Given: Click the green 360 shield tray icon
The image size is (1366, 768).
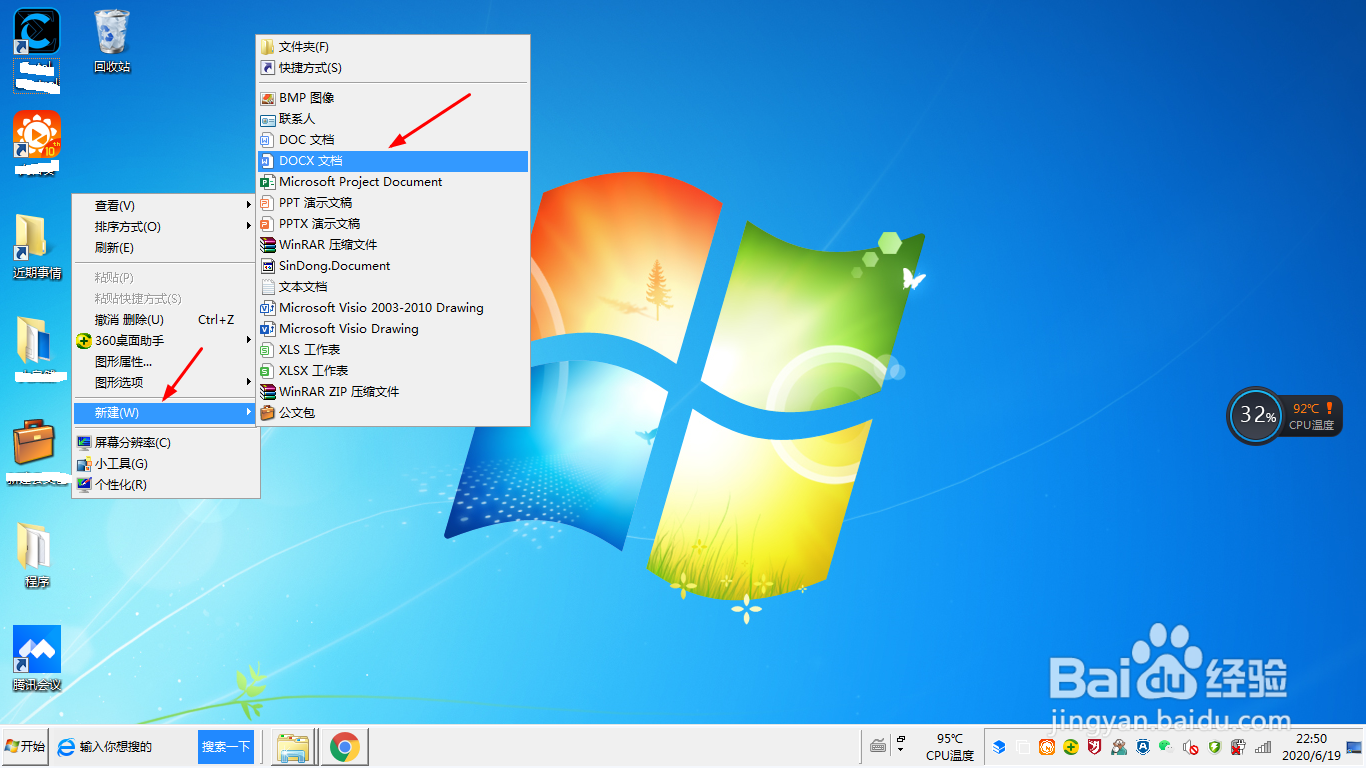Looking at the screenshot, I should click(1214, 747).
